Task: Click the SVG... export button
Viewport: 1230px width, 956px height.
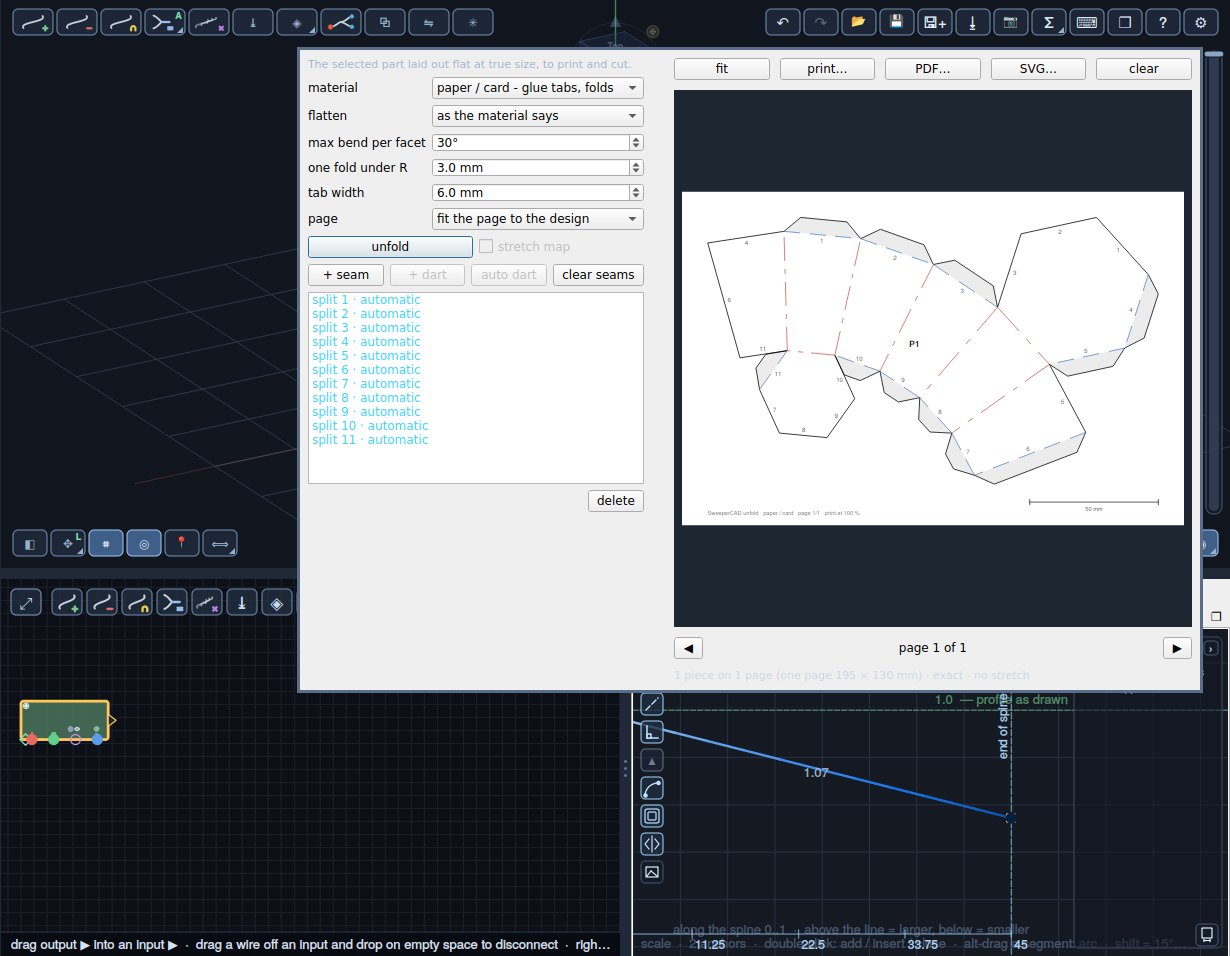Action: point(1038,69)
